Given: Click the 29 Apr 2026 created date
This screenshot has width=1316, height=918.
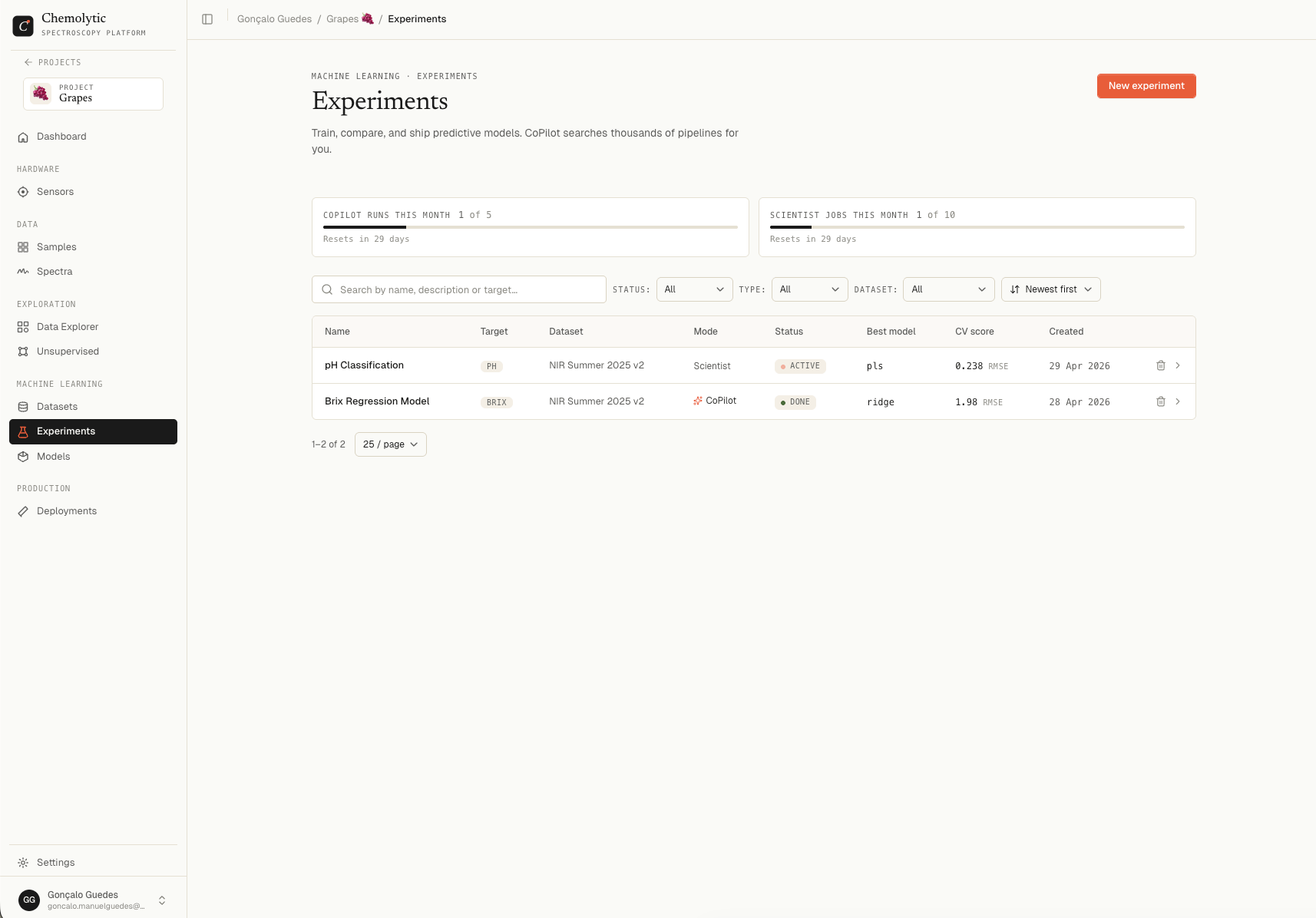Looking at the screenshot, I should pos(1080,366).
